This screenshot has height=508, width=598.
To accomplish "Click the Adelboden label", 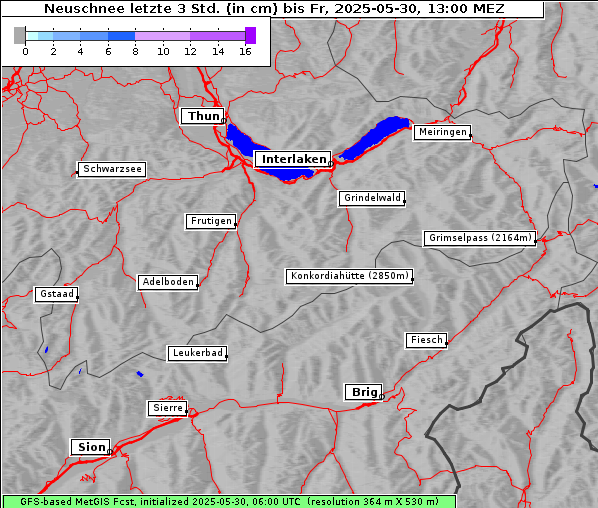I will [168, 282].
